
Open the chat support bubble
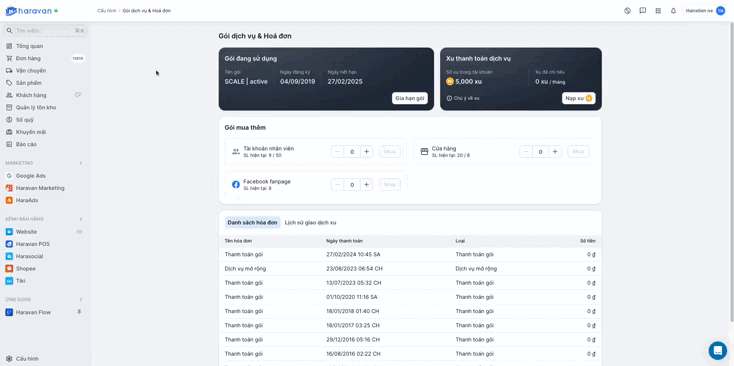(x=718, y=350)
